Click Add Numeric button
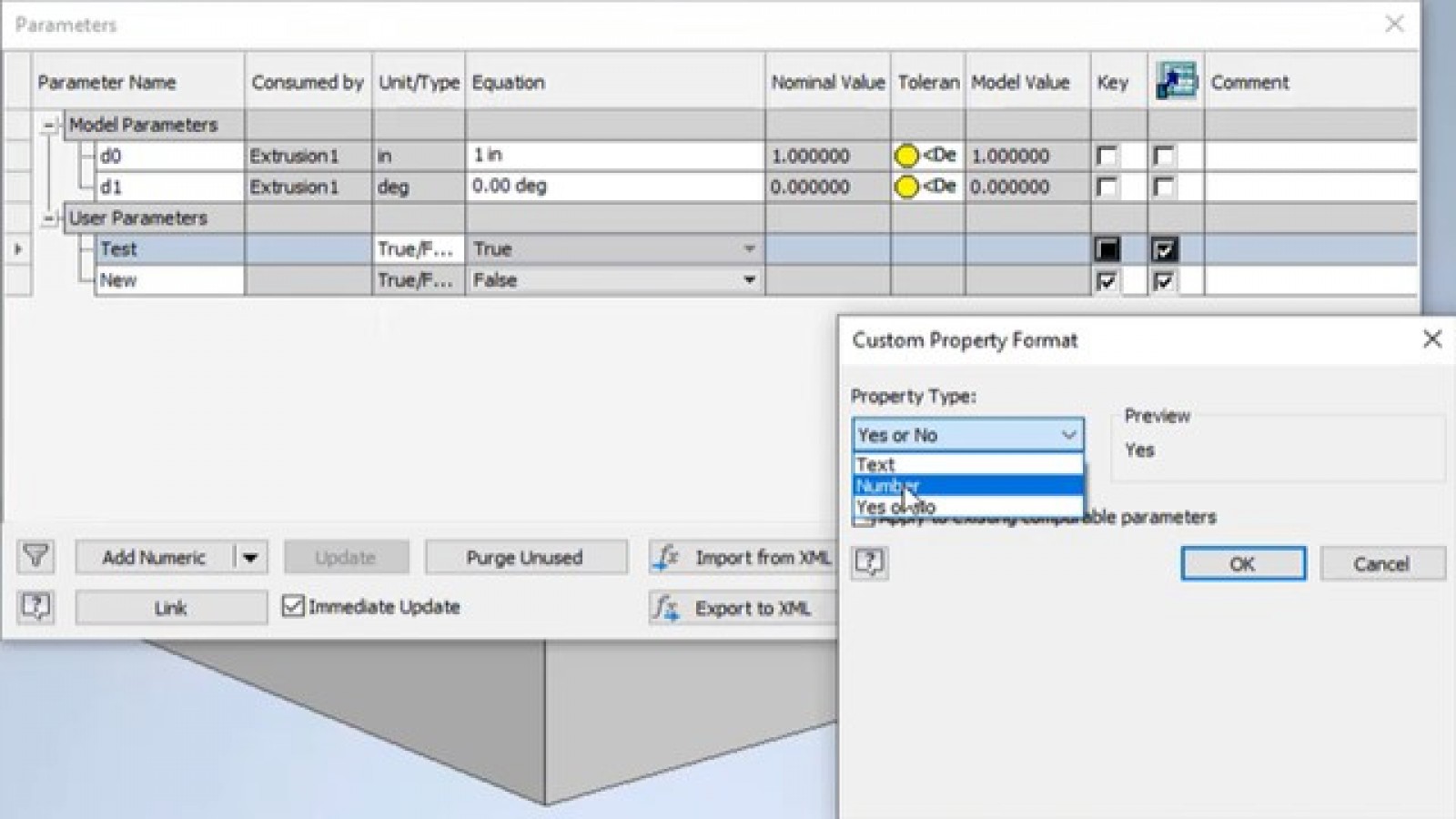 click(155, 557)
